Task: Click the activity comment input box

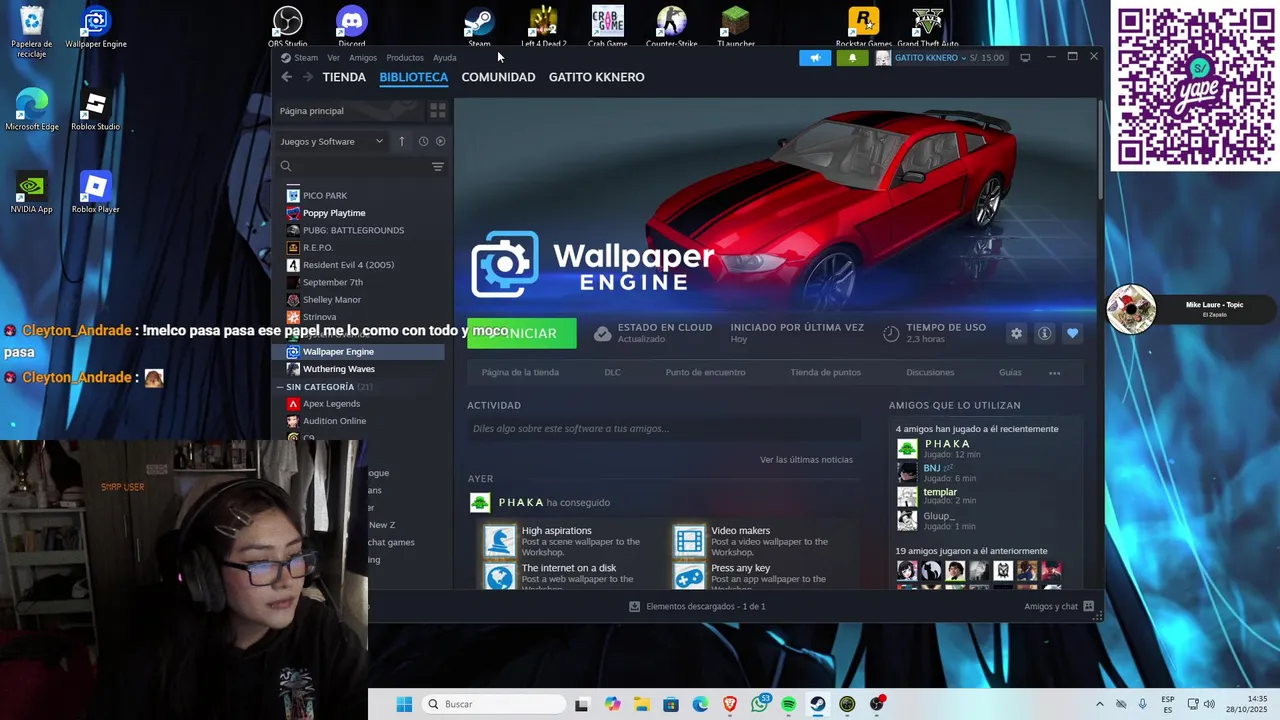Action: coord(664,429)
